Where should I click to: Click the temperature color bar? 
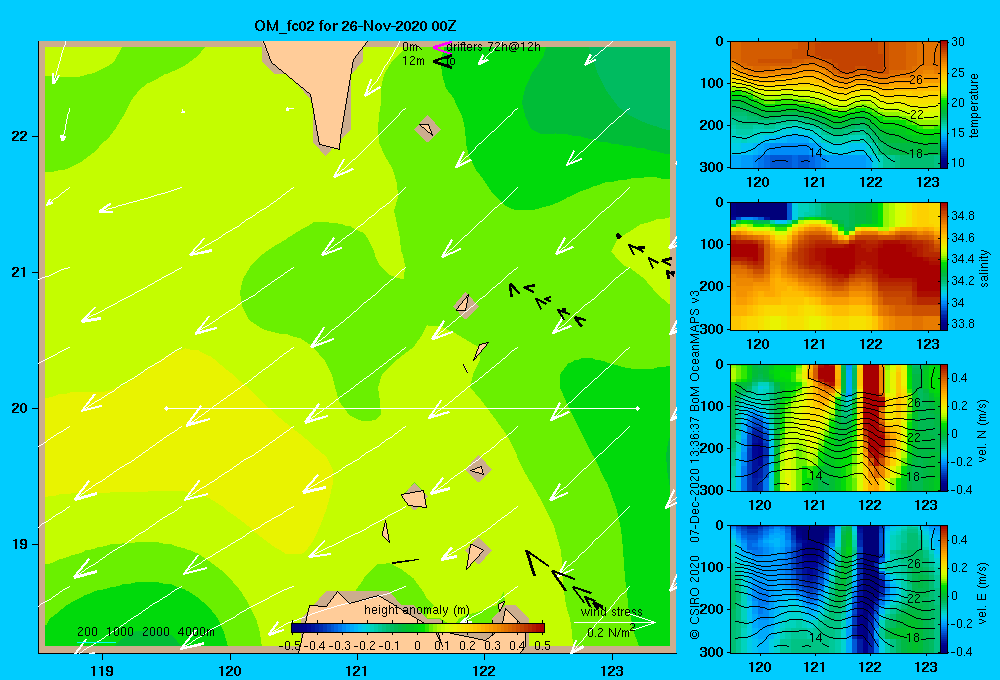tap(943, 105)
